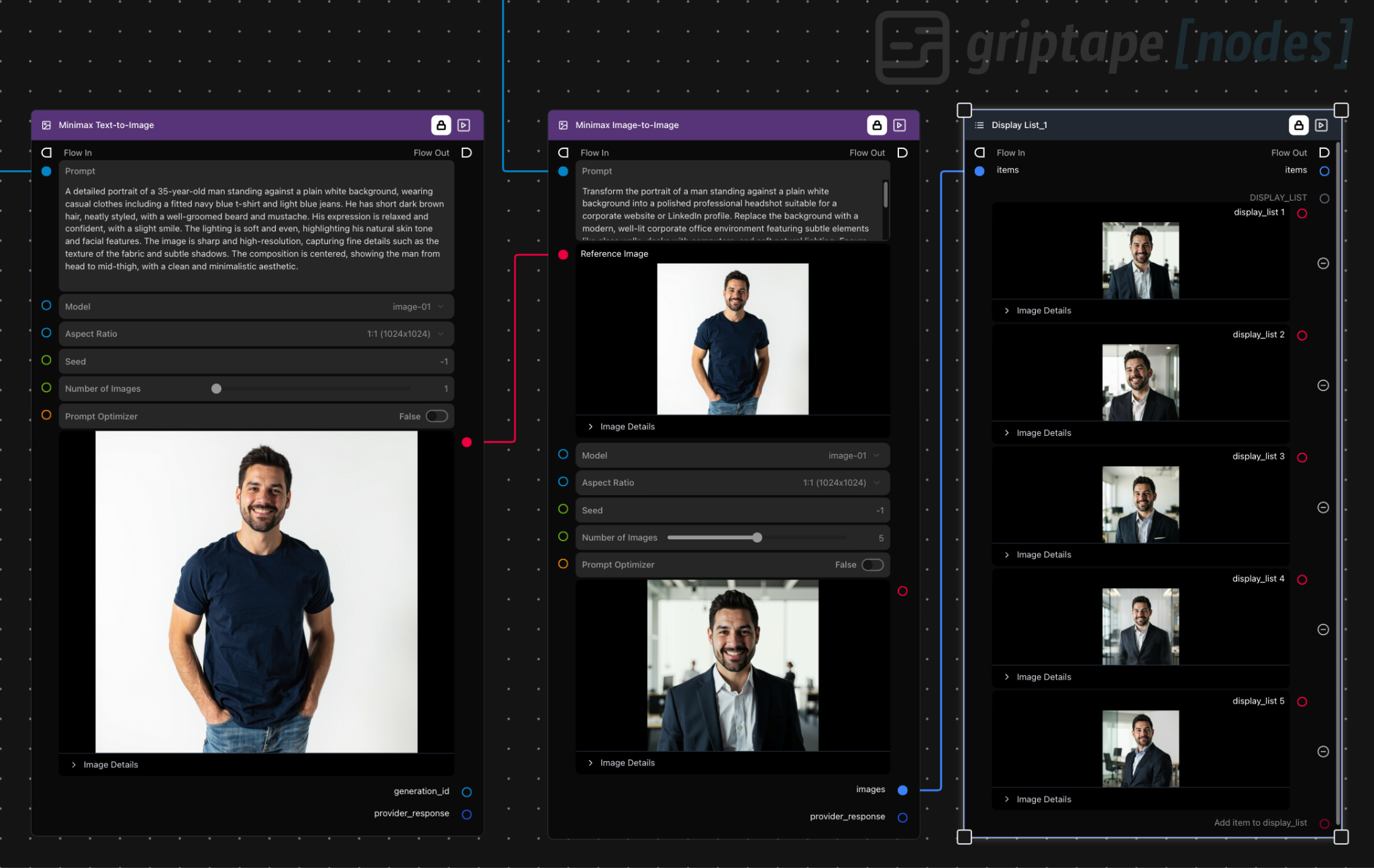Run the Minimax Text-to-Image node

click(464, 125)
